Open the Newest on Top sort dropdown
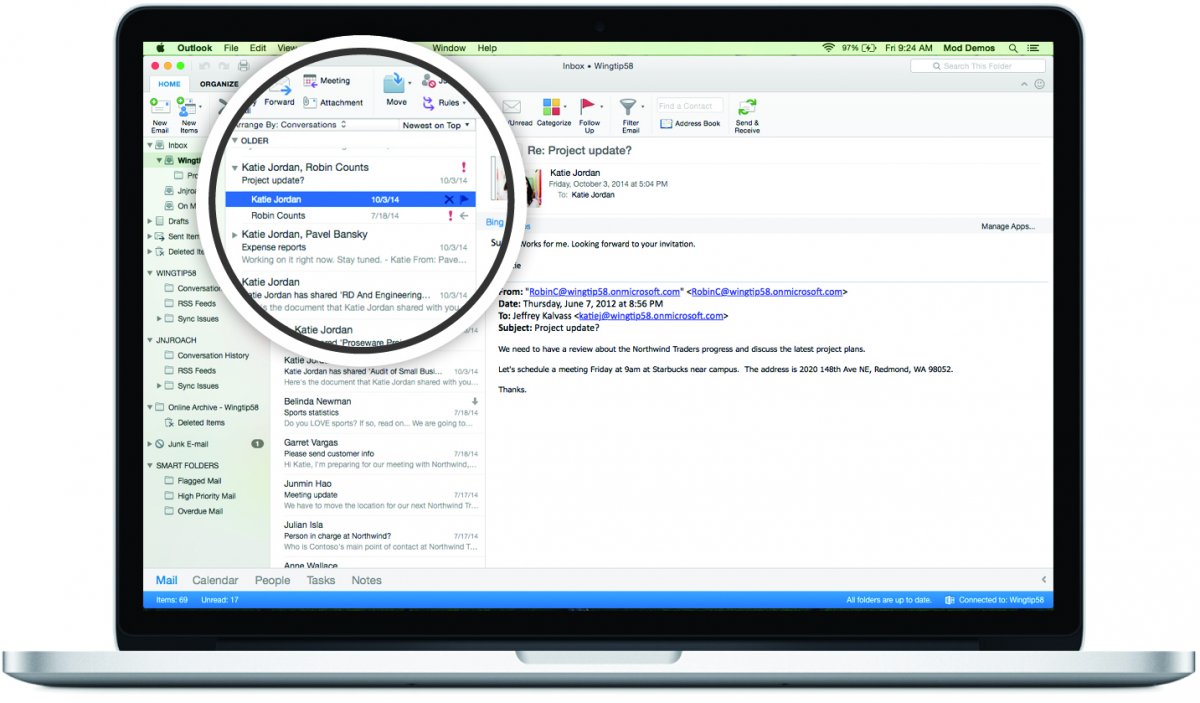This screenshot has width=1200, height=703. [436, 125]
